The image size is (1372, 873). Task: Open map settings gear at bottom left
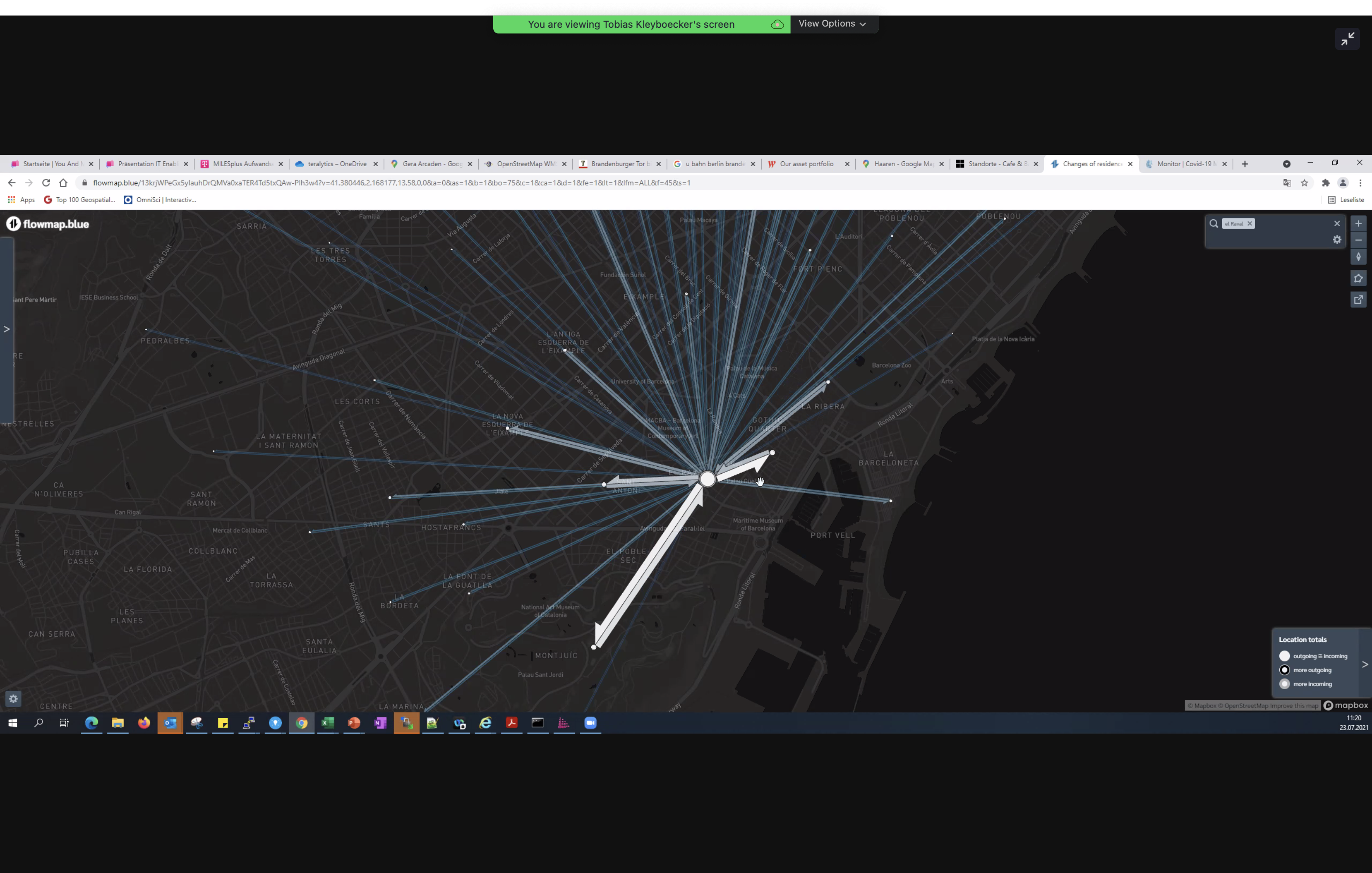click(x=13, y=699)
